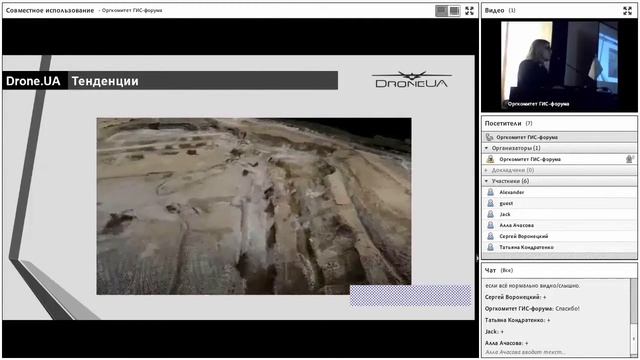
Task: Click the typing indicator for Алла Ачасова
Action: point(525,352)
